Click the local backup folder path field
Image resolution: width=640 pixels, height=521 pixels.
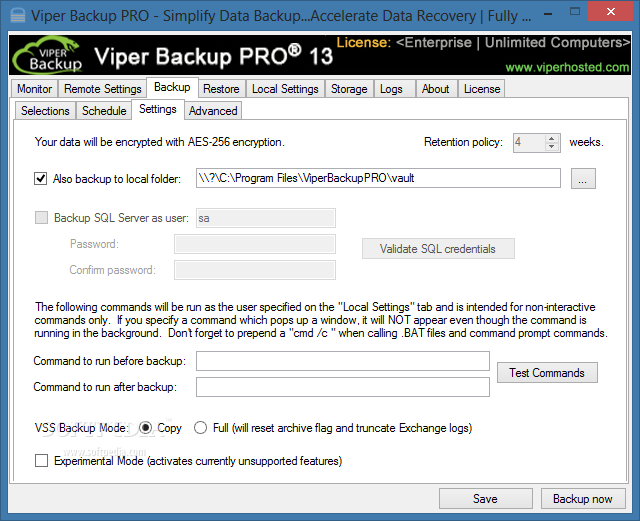click(378, 178)
